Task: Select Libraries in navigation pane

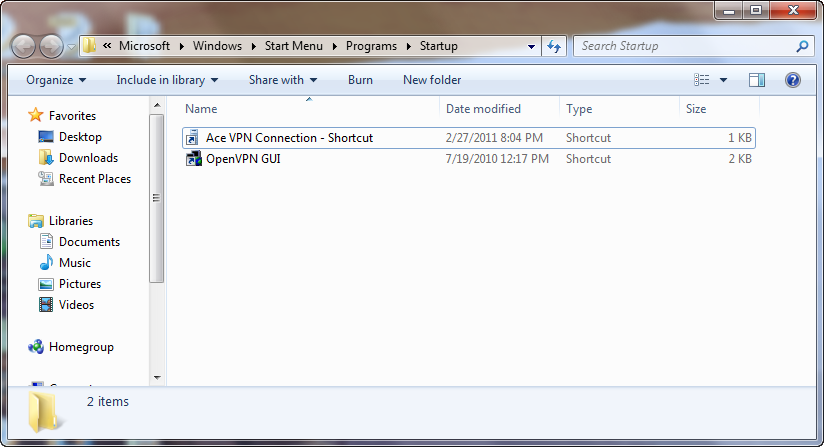Action: pos(70,221)
